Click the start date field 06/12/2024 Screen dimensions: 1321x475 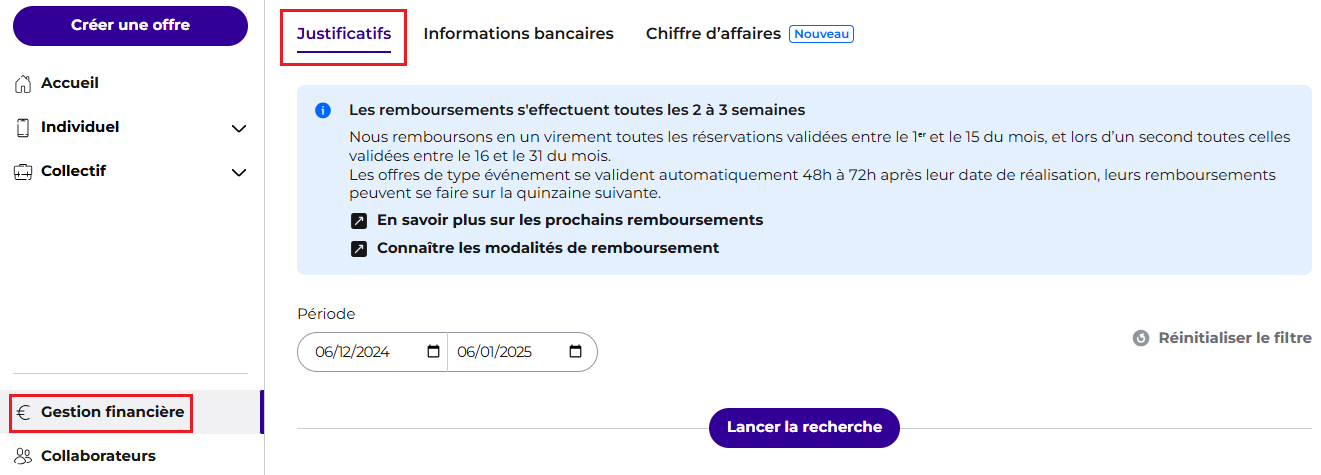tap(372, 352)
